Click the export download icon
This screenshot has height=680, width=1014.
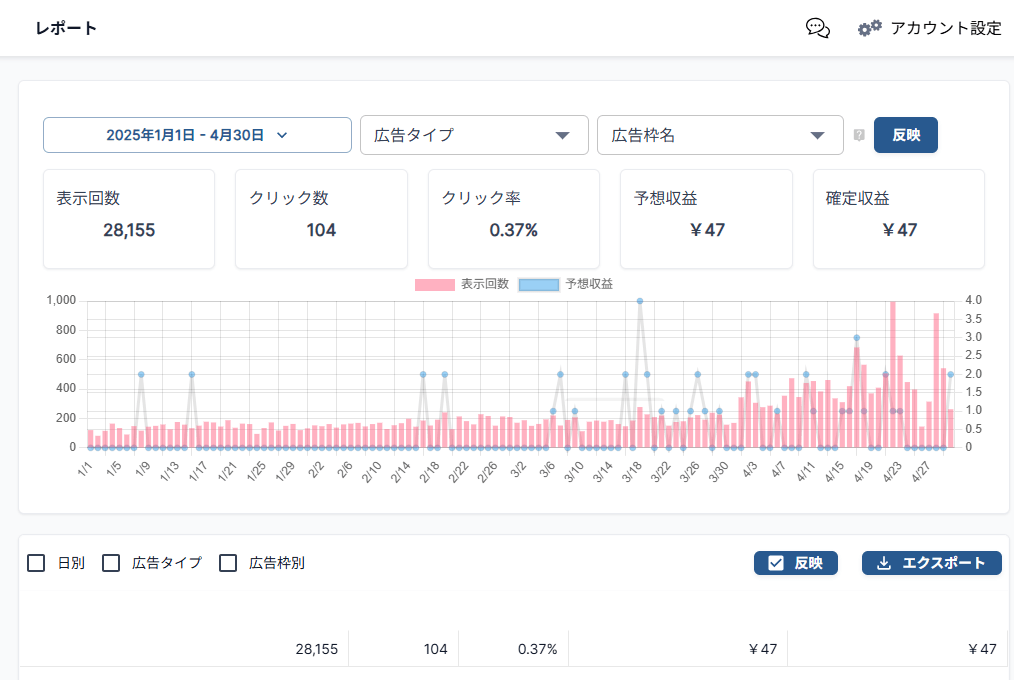pyautogui.click(x=883, y=563)
